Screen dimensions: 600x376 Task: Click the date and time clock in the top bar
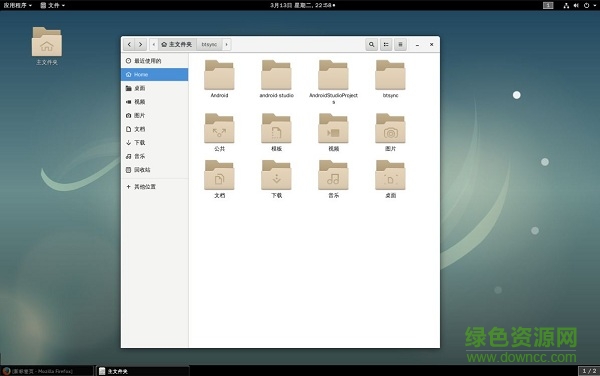pos(302,5)
